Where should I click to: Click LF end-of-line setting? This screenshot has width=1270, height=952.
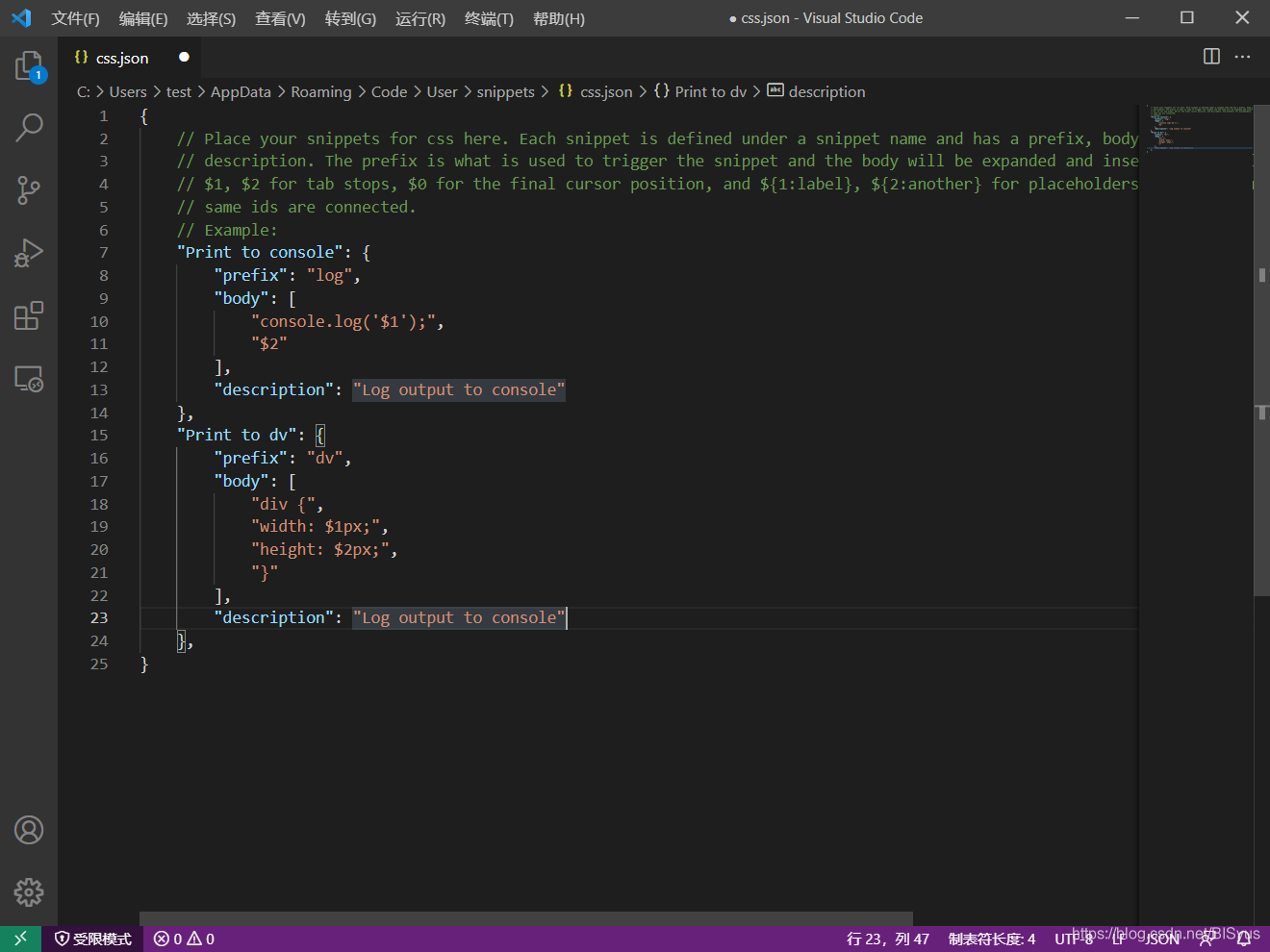1119,939
